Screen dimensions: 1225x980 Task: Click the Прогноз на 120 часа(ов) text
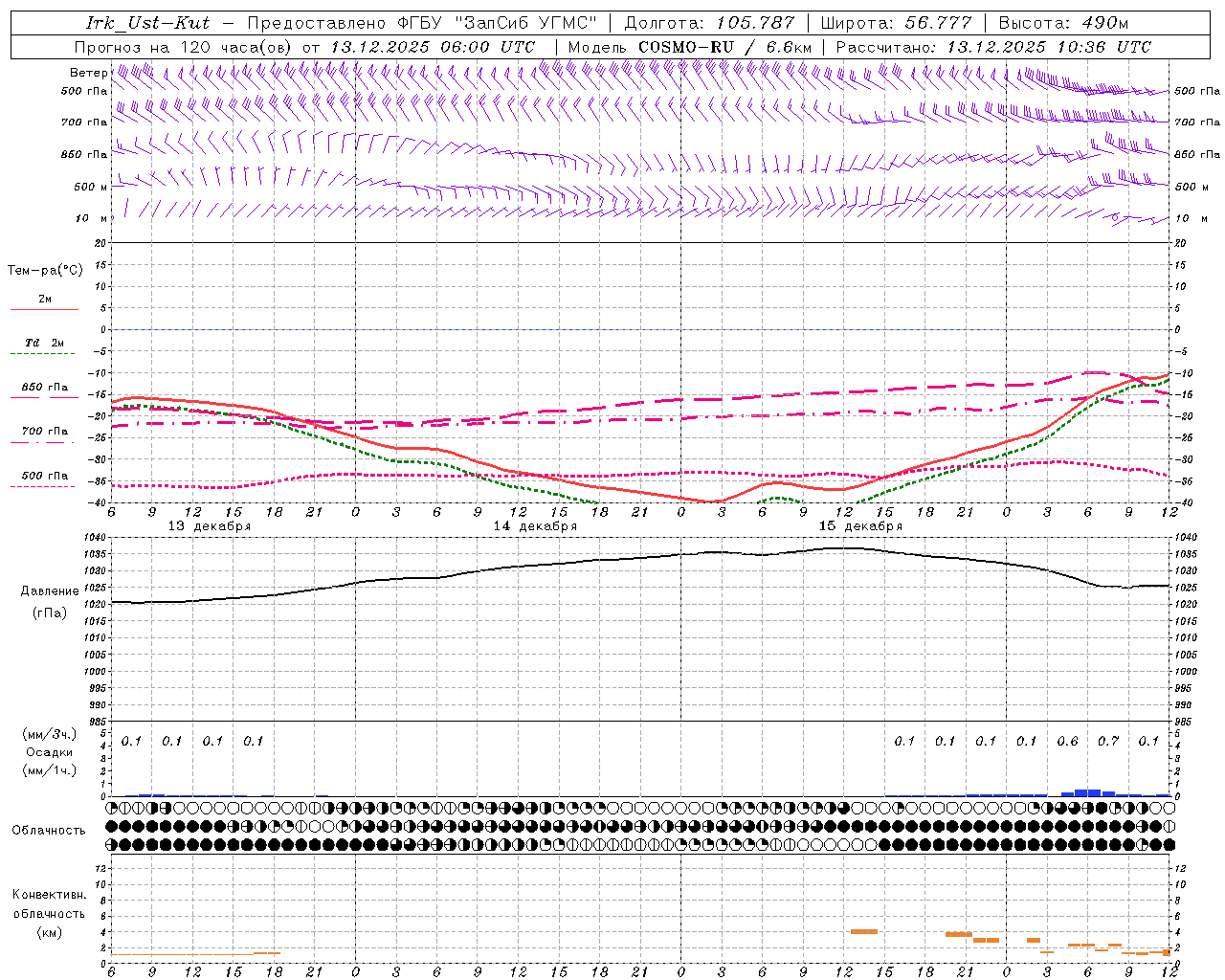point(184,47)
